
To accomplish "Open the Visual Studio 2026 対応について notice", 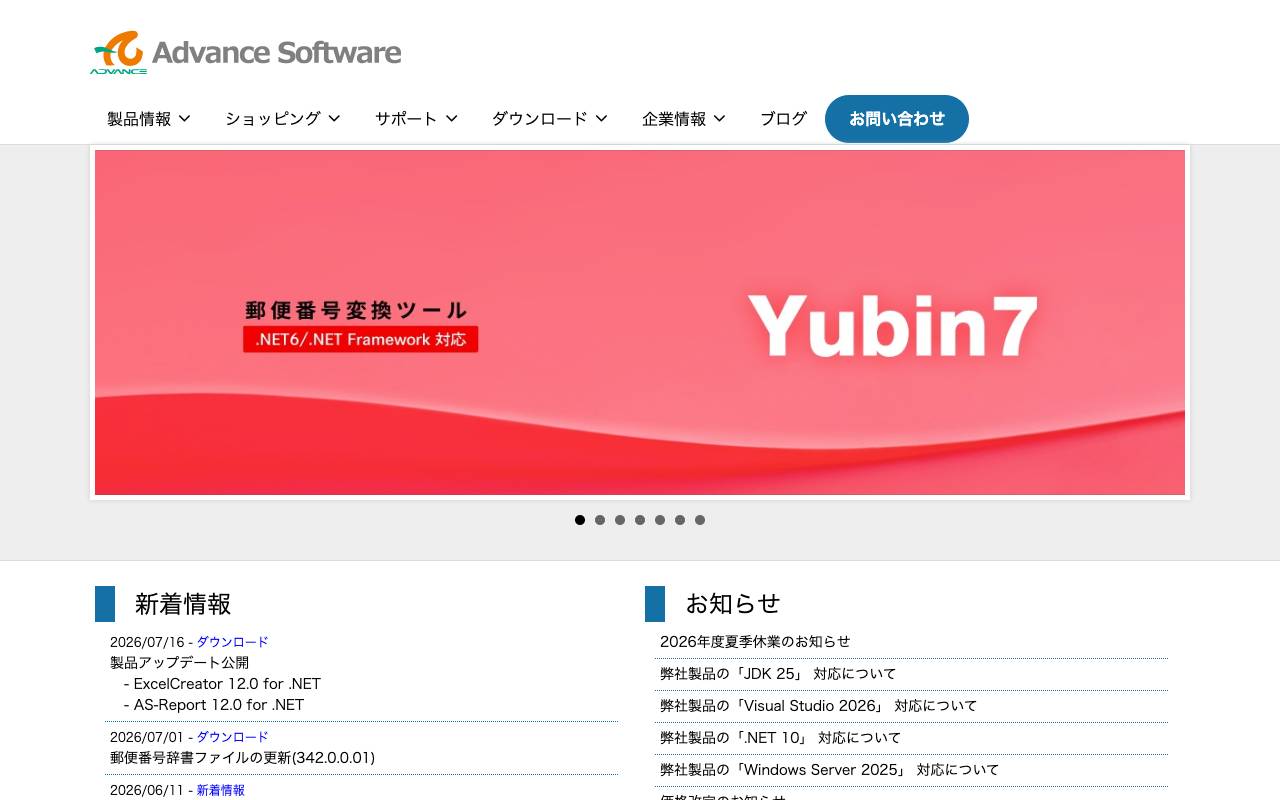I will pos(819,705).
